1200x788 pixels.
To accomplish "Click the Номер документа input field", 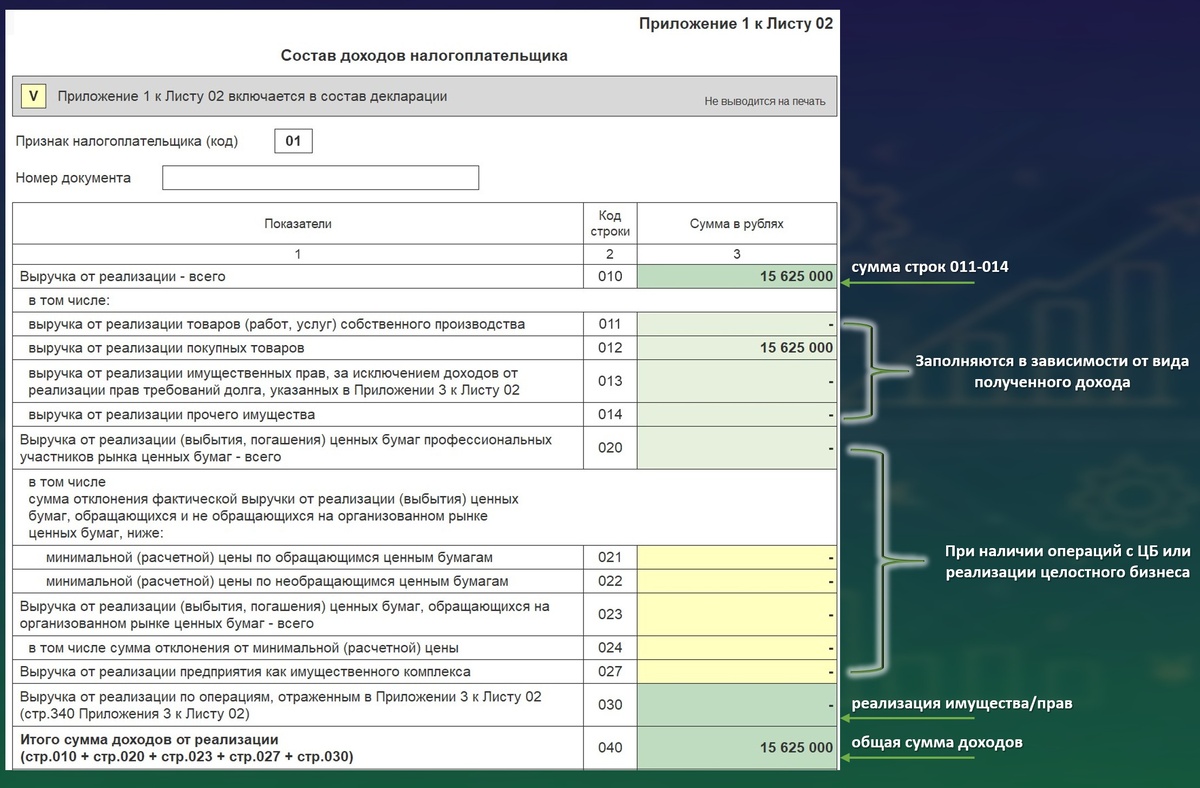I will point(320,178).
